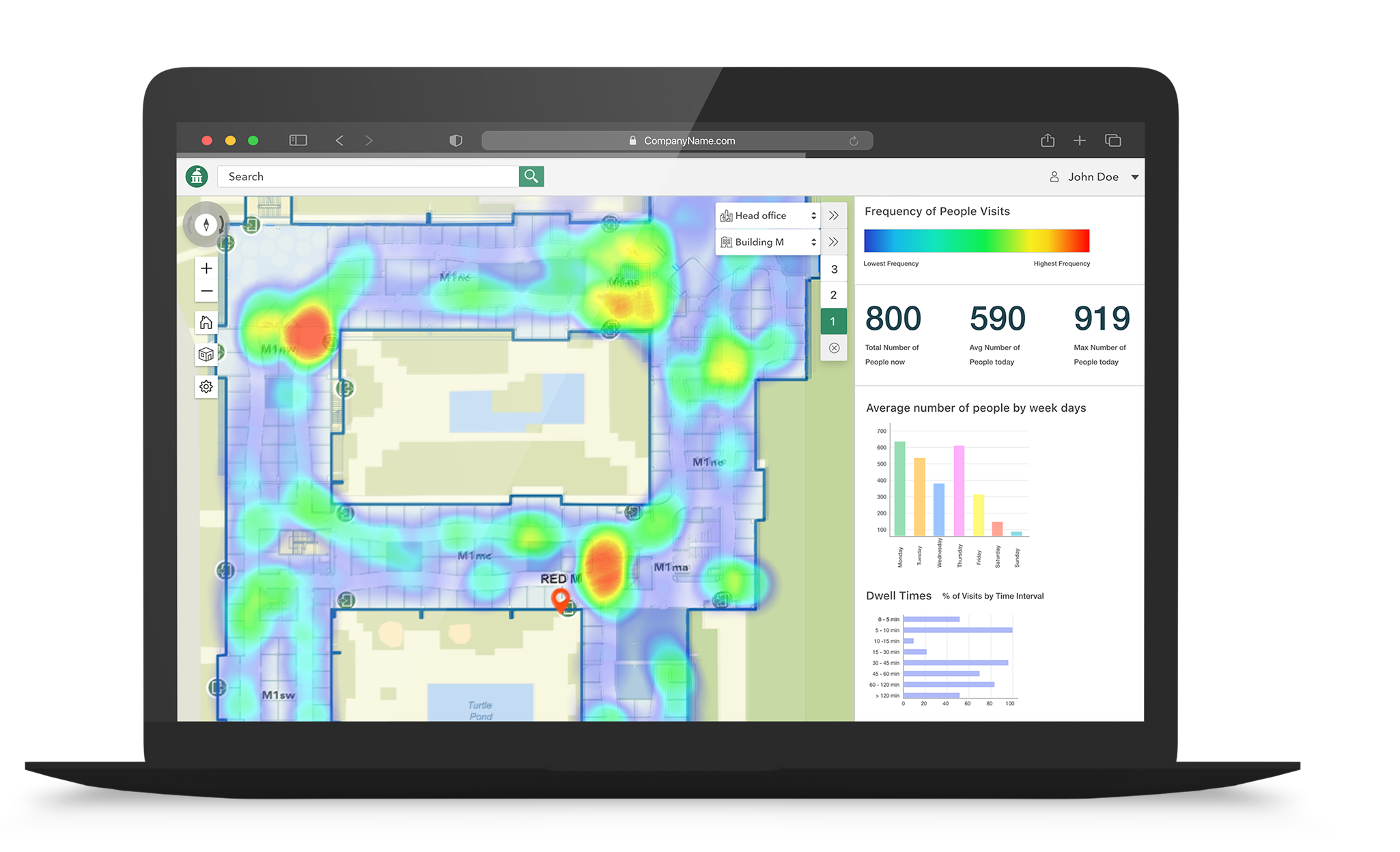1400x852 pixels.
Task: Expand the Building M dropdown selector
Action: click(x=811, y=243)
